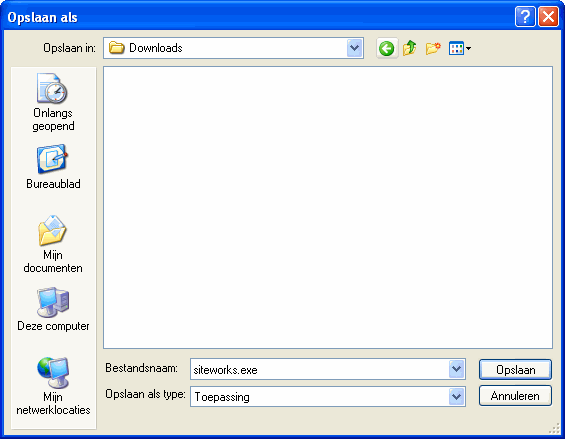Image resolution: width=565 pixels, height=439 pixels.
Task: Open the view options arrow next to the Views icon
Action: (468, 48)
